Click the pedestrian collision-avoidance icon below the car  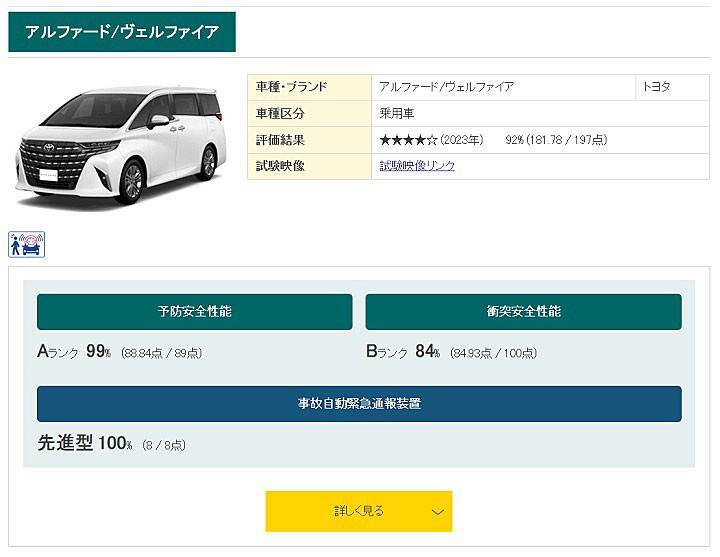click(27, 245)
